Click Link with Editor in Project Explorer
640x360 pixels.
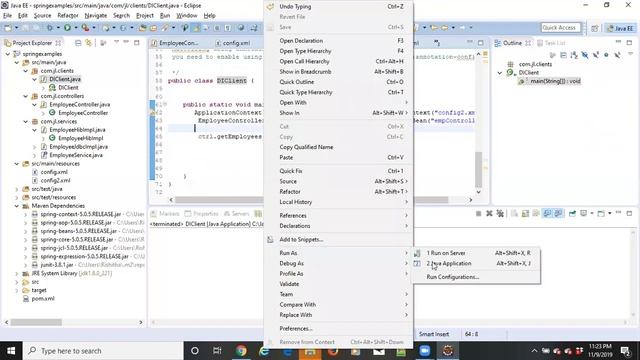[x=89, y=43]
